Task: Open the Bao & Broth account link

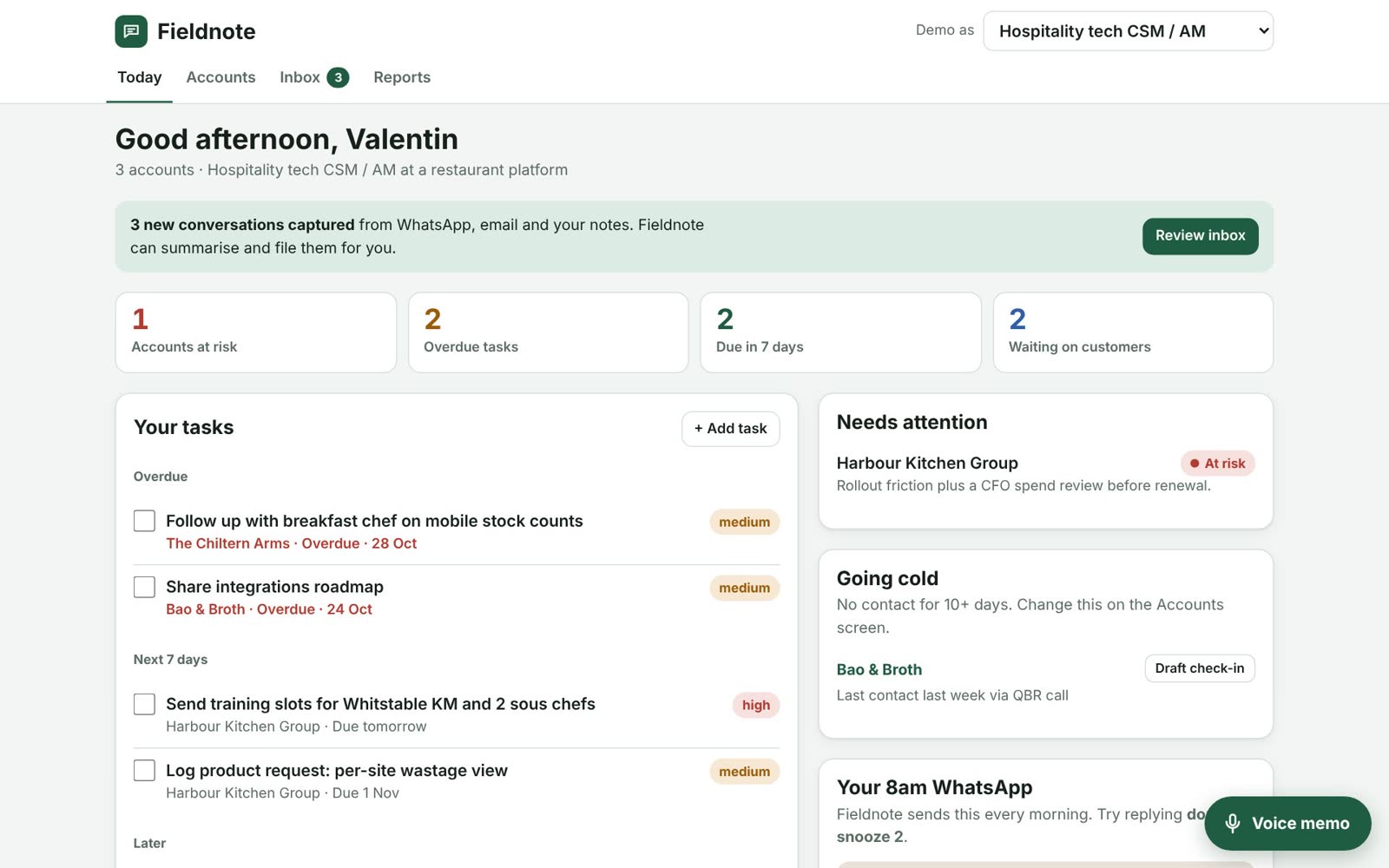Action: click(879, 669)
